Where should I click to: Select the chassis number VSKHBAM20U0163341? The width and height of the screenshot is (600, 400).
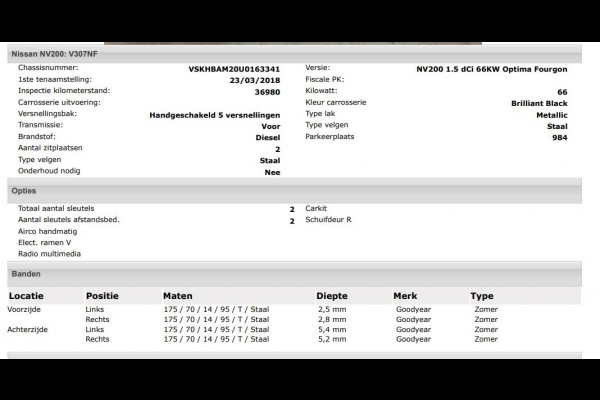coord(234,69)
